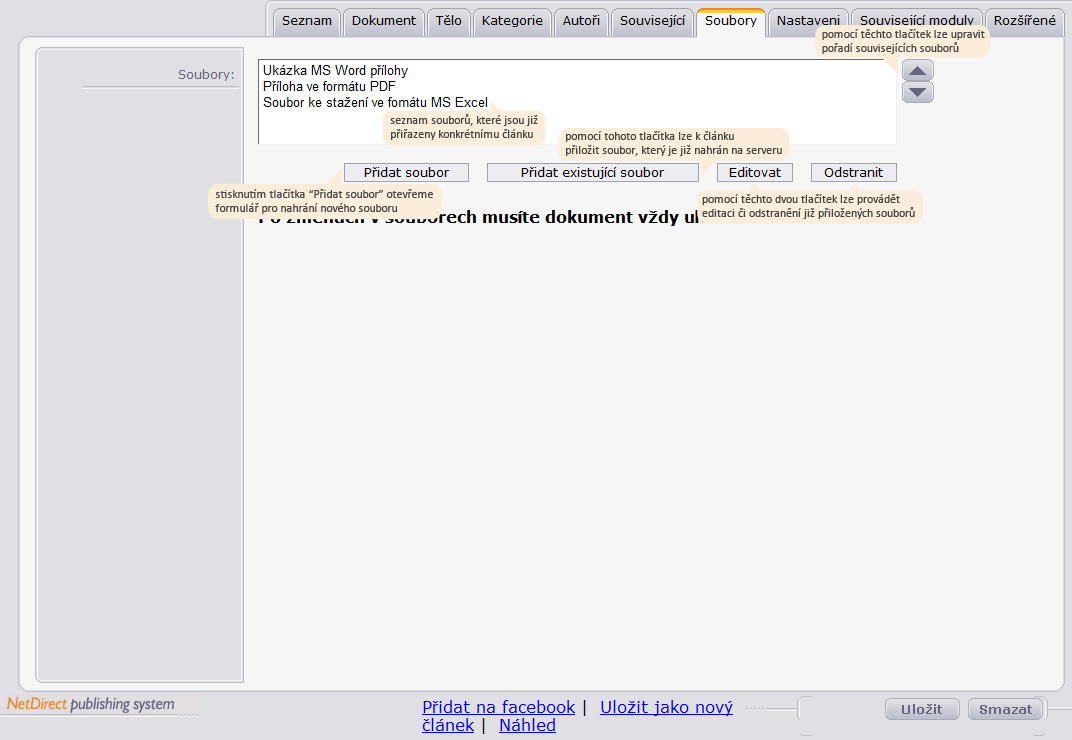Switch to the Dokument tab
Viewport: 1072px width, 740px height.
point(384,21)
